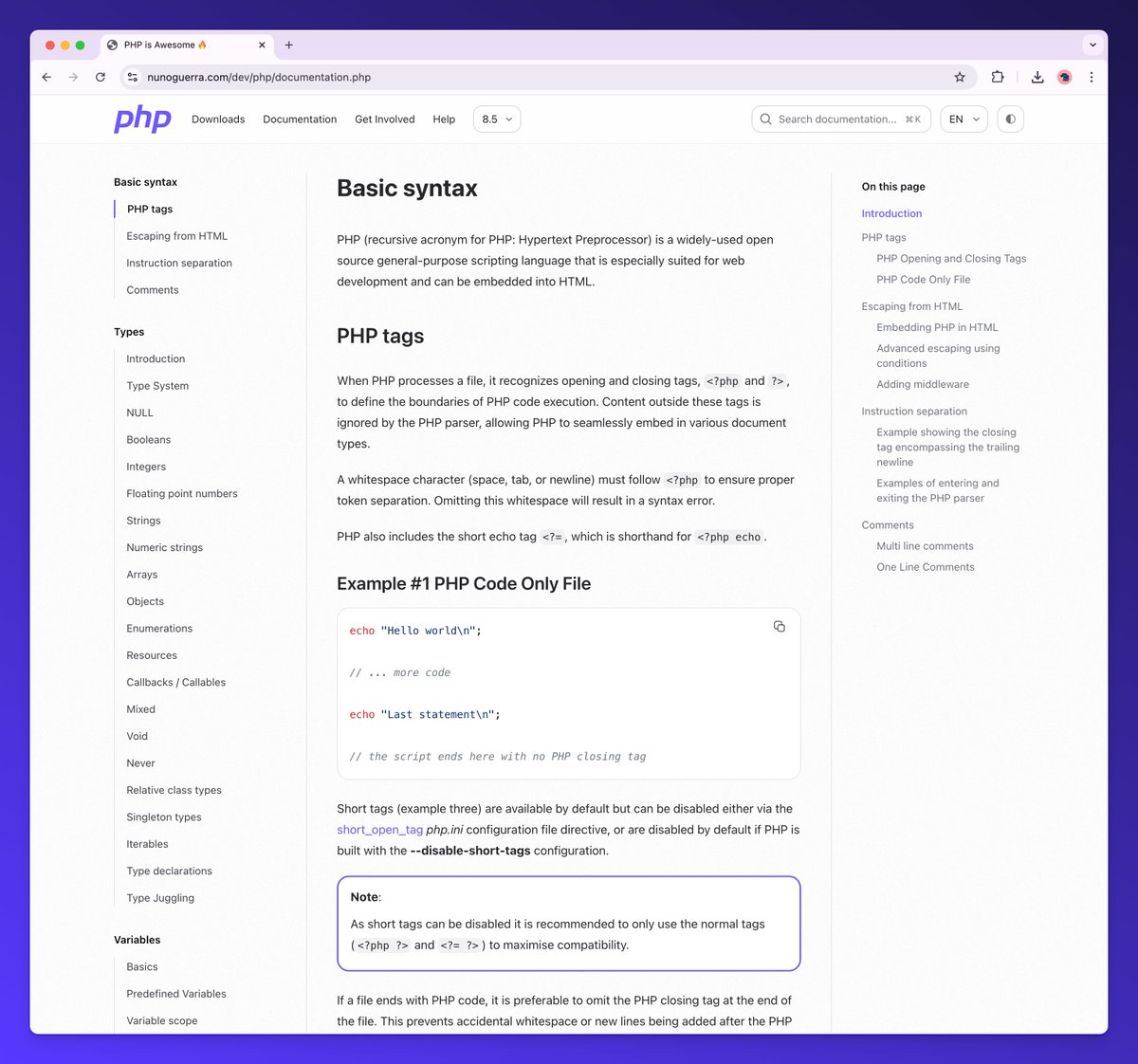Open a new browser tab with plus
Viewport: 1138px width, 1064px height.
click(289, 45)
